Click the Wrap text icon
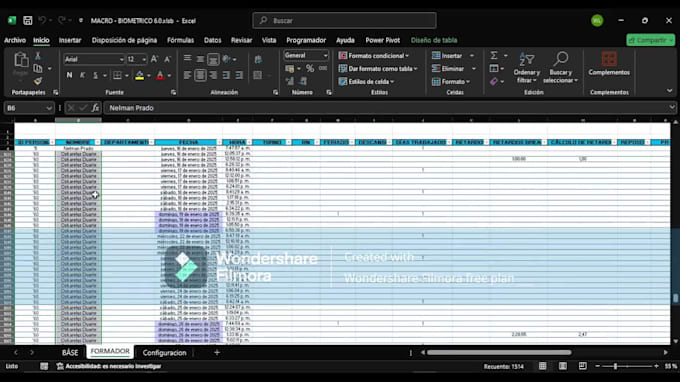 pos(258,59)
